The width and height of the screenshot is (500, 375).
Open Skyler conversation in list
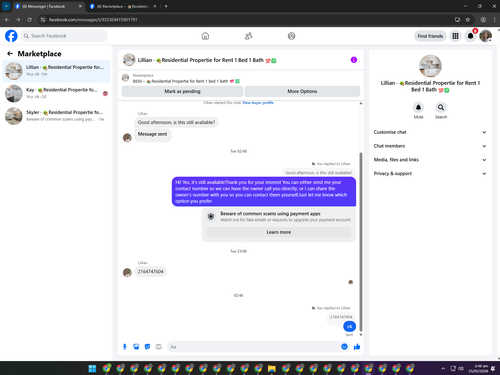[x=56, y=116]
